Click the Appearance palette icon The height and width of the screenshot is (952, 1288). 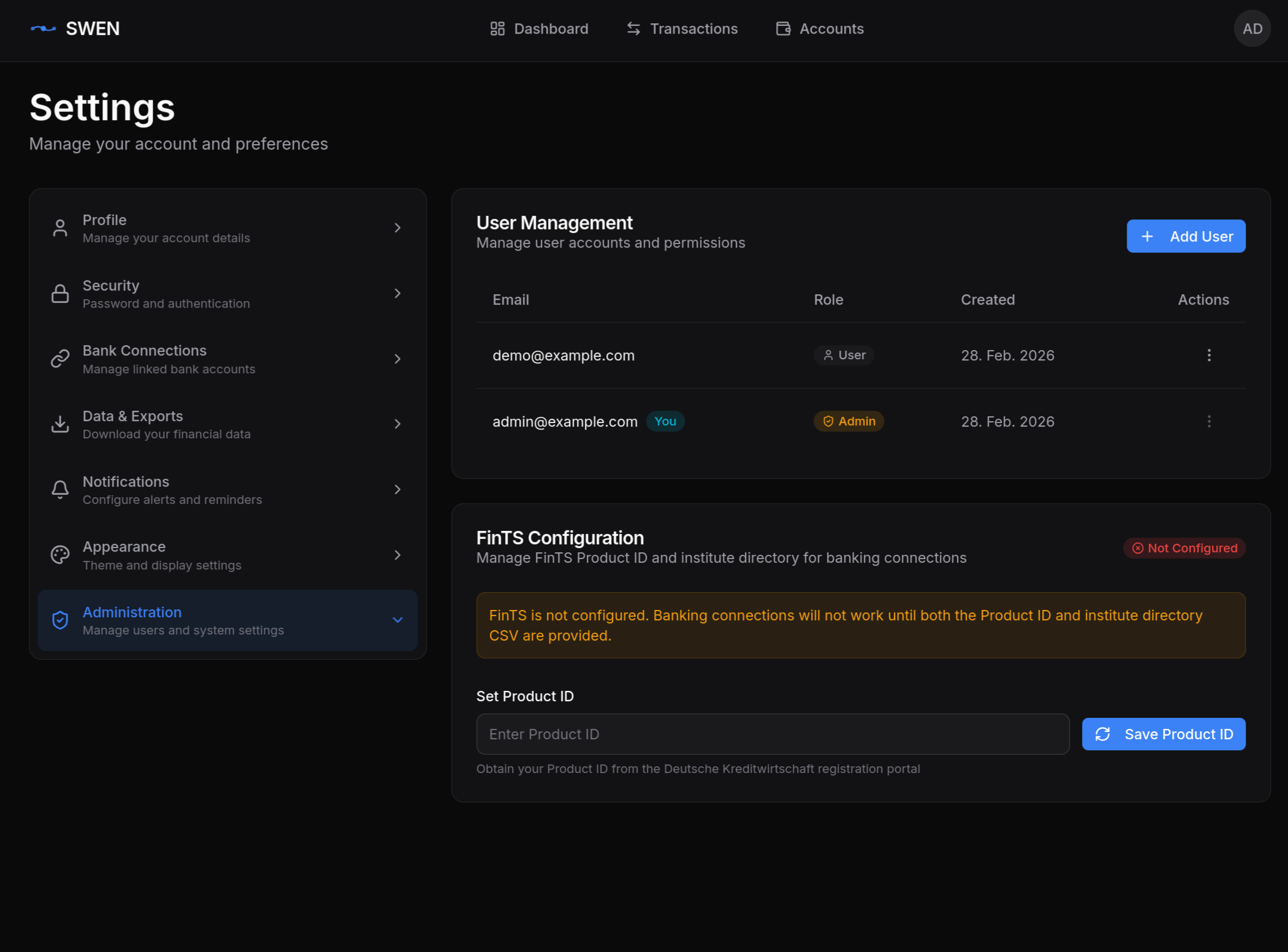point(60,555)
